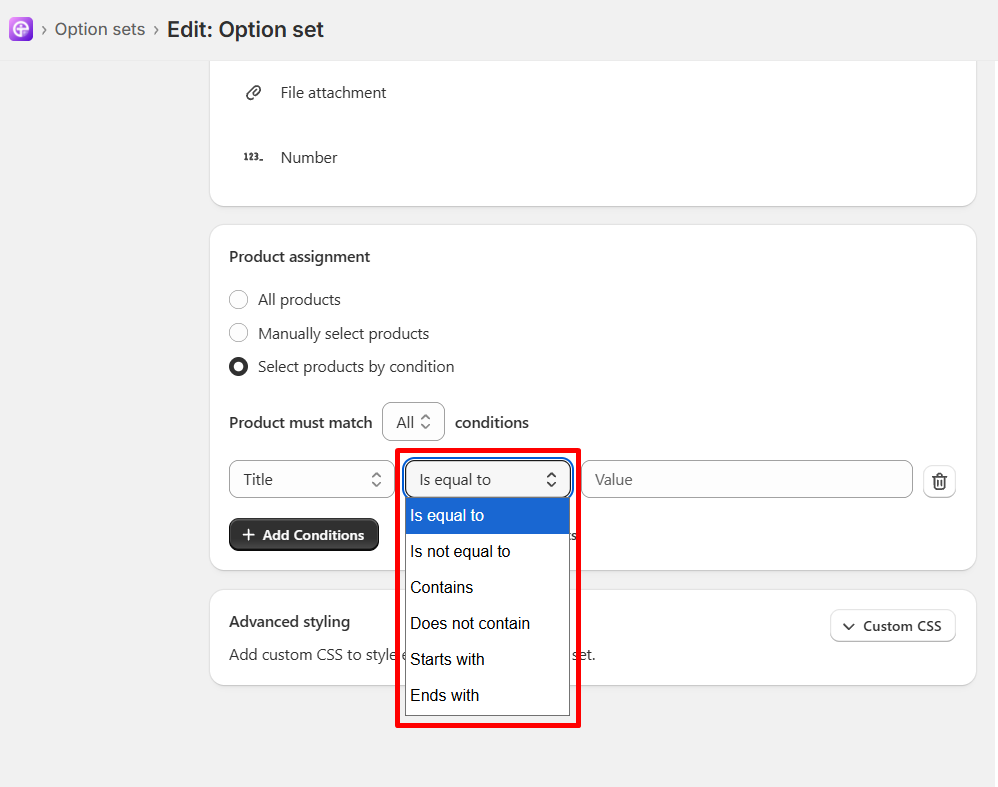The width and height of the screenshot is (998, 787).
Task: Expand the Custom CSS section
Action: pyautogui.click(x=892, y=626)
